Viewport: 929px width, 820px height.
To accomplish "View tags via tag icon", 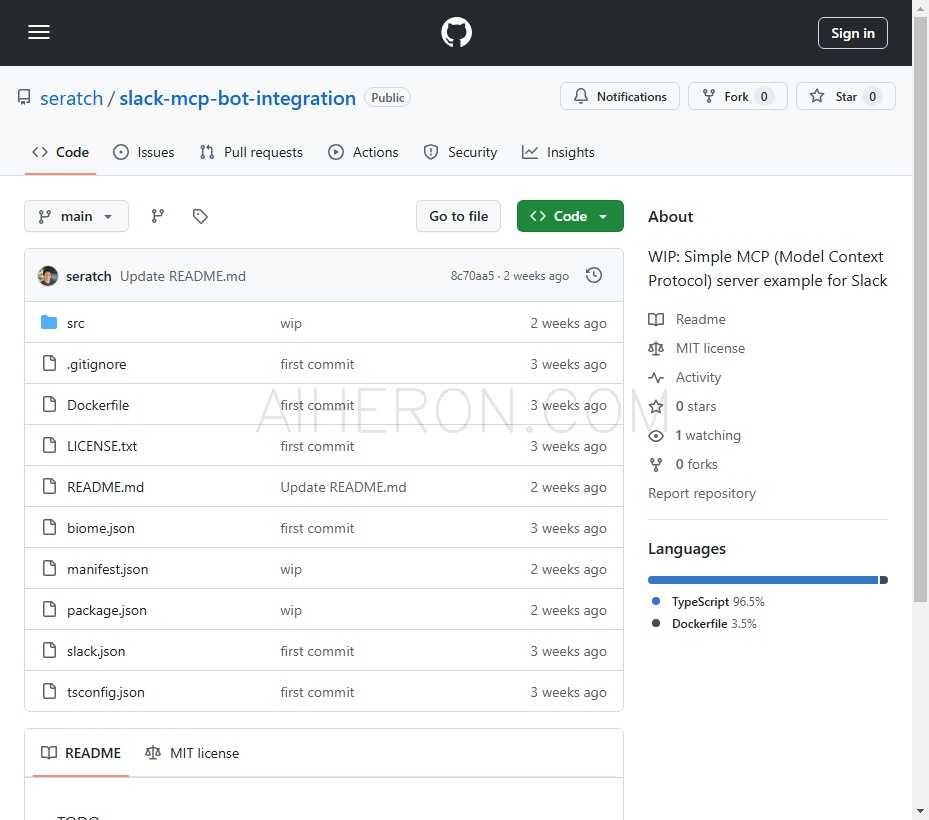I will (200, 216).
